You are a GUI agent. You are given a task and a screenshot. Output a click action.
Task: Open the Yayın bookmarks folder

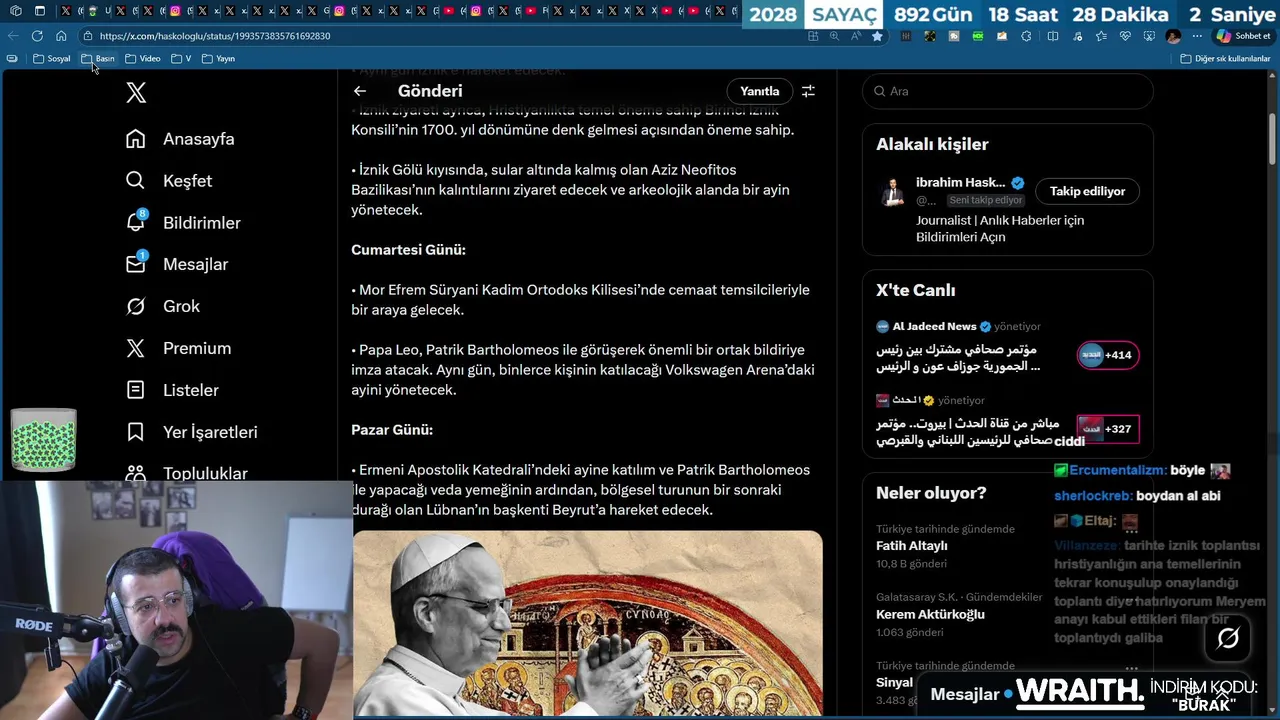point(218,59)
